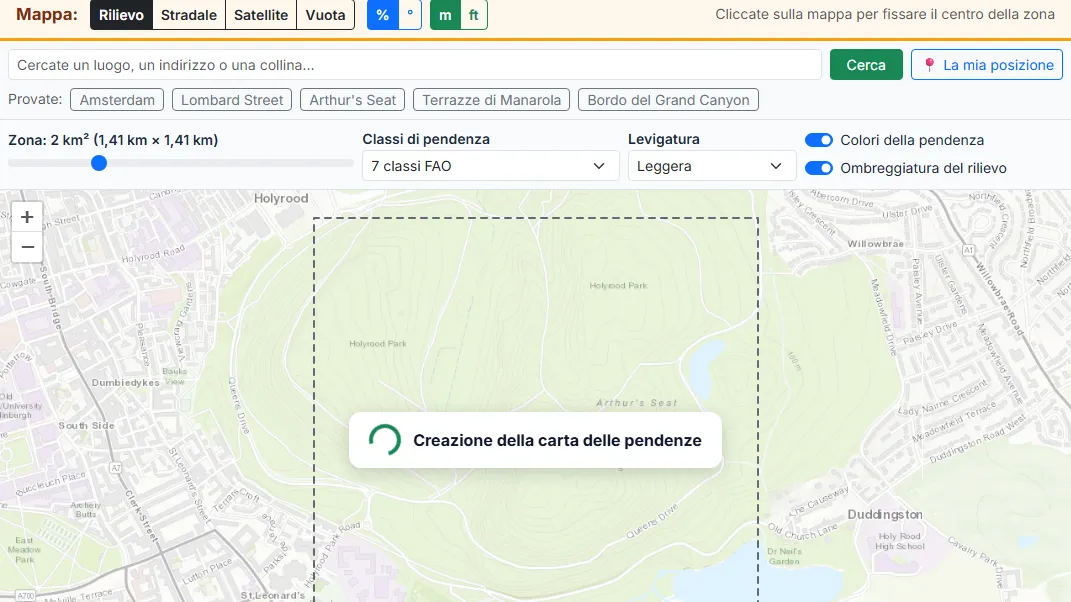The height and width of the screenshot is (602, 1071).
Task: Click the Holy Rood High School label
Action: pyautogui.click(x=900, y=541)
